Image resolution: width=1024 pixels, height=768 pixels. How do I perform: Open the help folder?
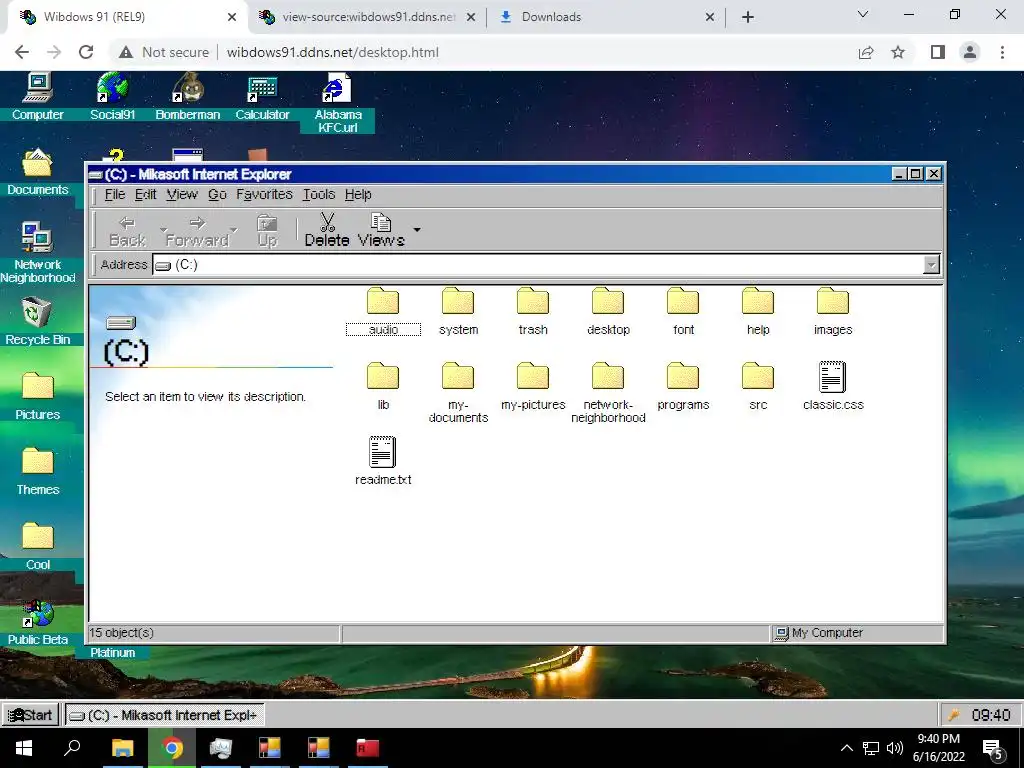[x=758, y=312]
